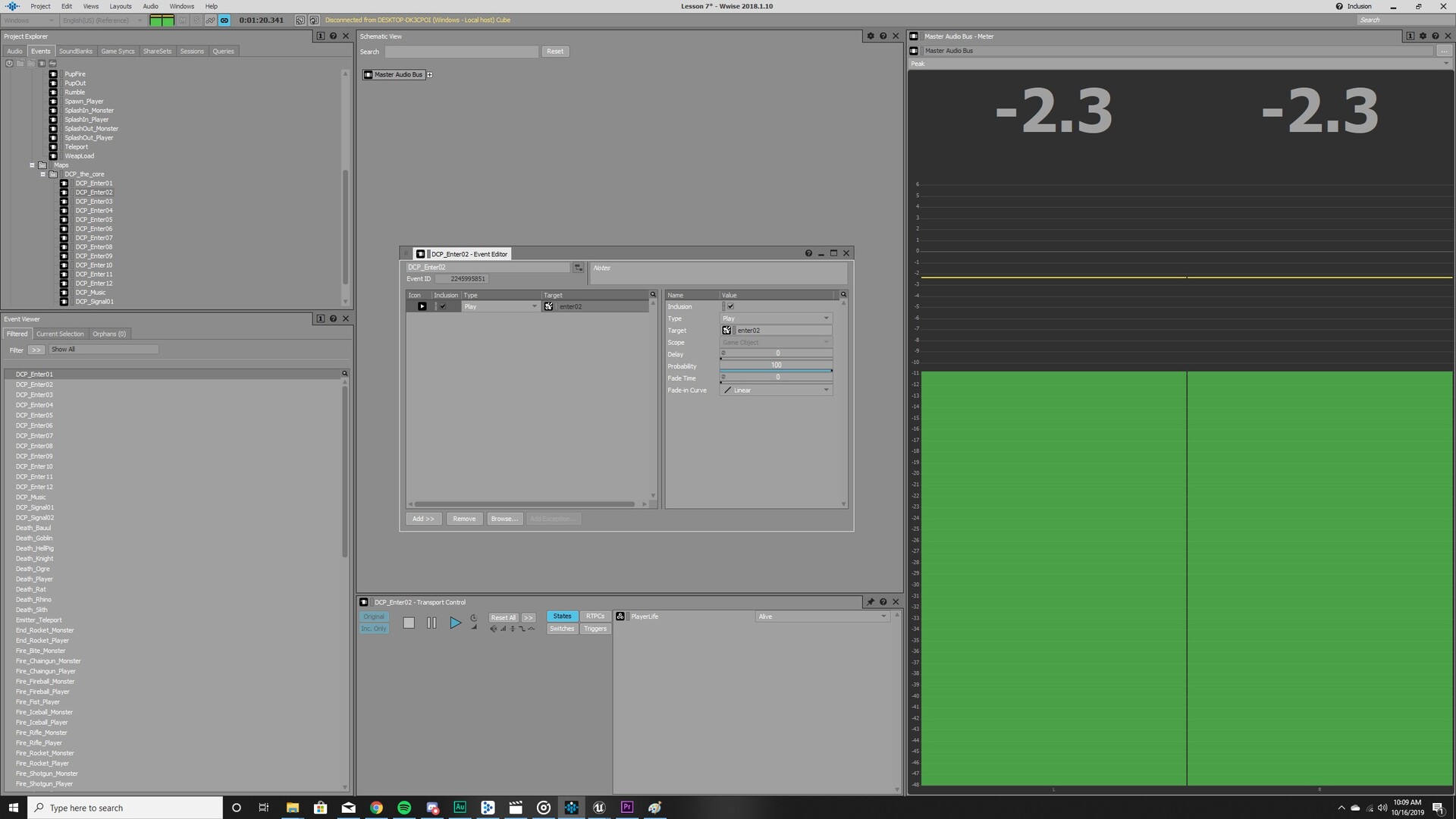Open Schematic View settings gear

871,36
